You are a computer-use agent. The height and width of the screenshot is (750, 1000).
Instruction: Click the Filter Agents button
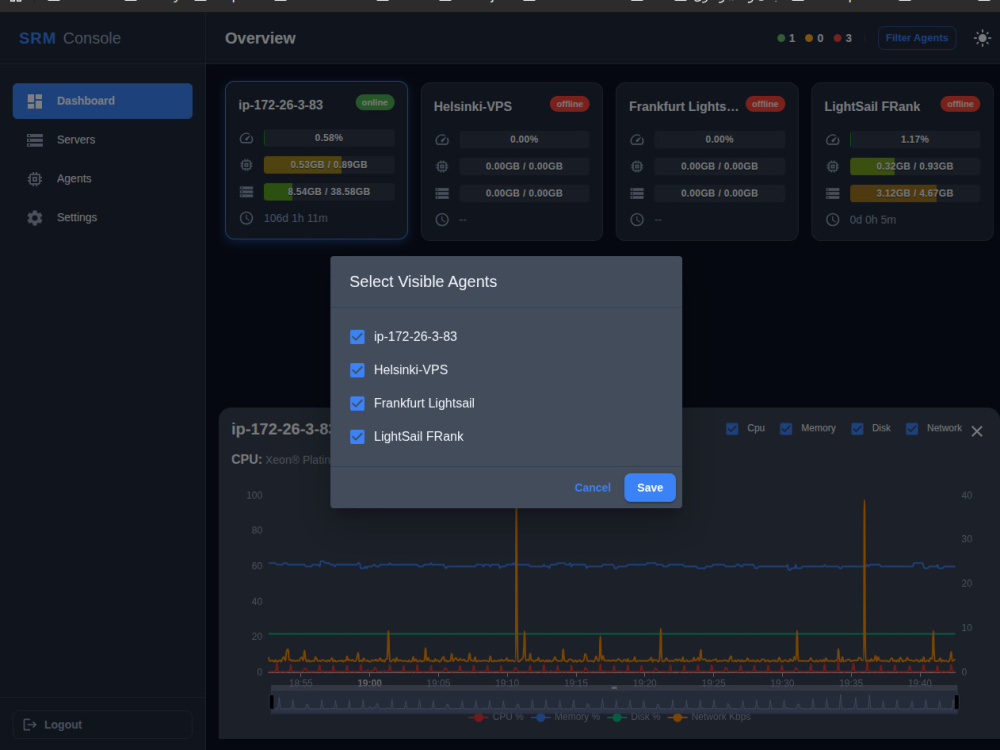click(x=916, y=38)
